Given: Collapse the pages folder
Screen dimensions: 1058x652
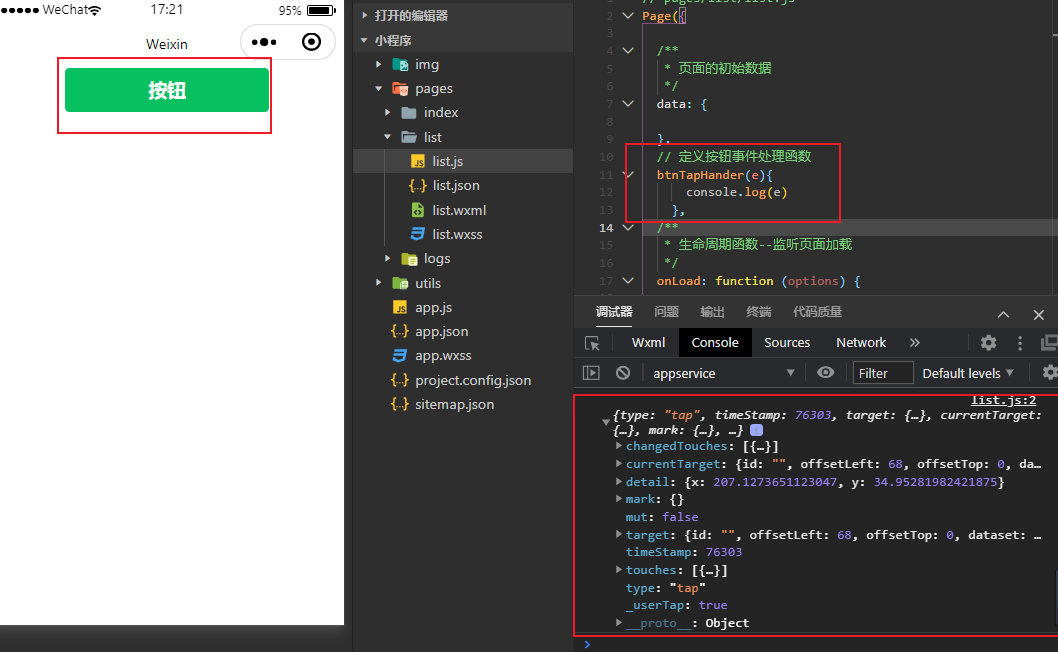Looking at the screenshot, I should 379,88.
